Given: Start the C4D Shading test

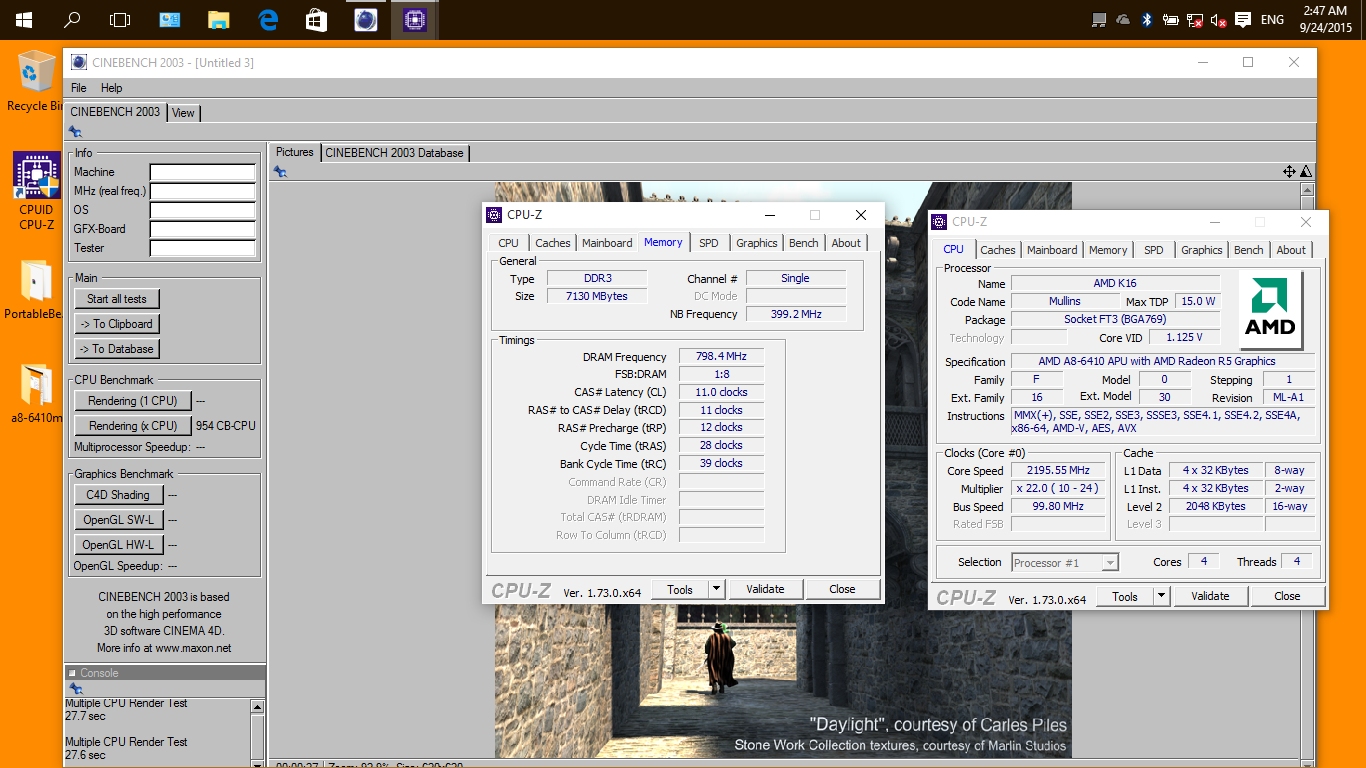Looking at the screenshot, I should click(118, 495).
